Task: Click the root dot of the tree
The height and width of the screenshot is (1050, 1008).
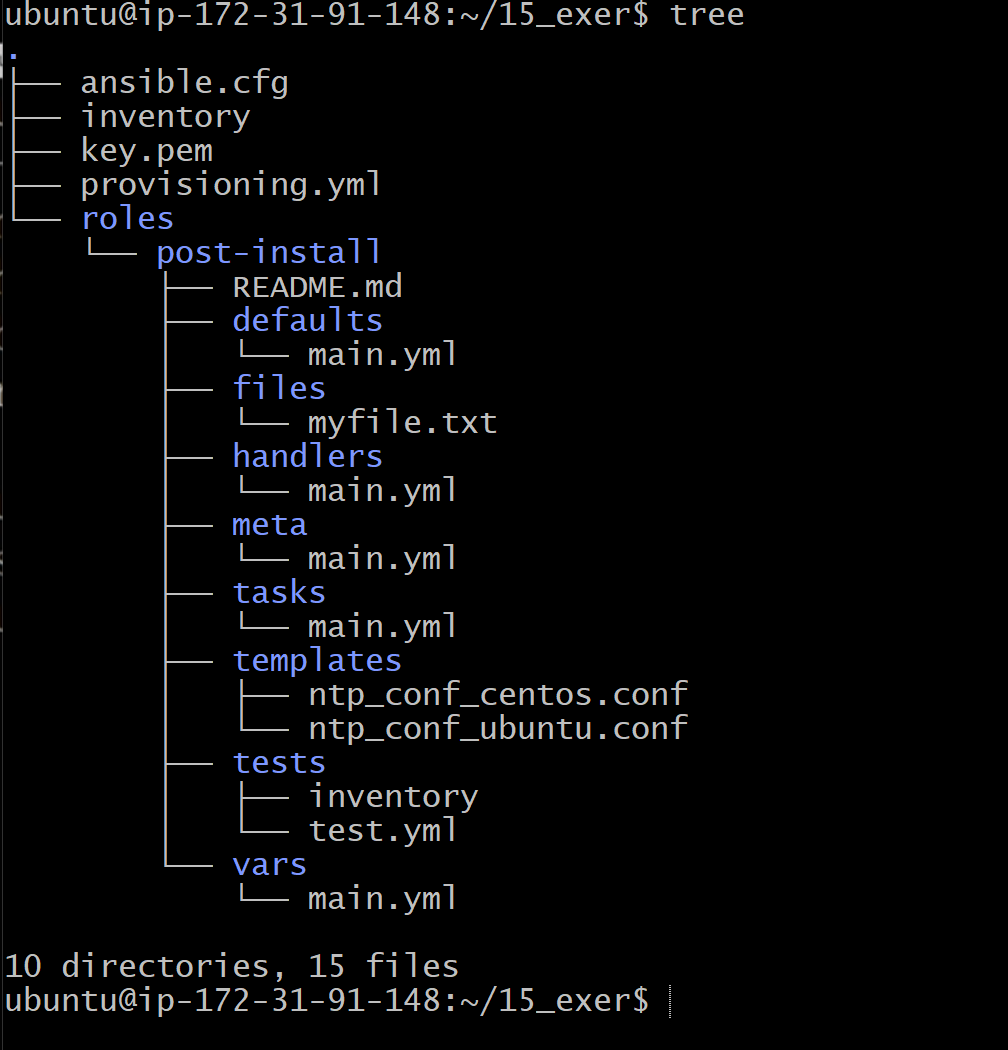Action: point(13,57)
